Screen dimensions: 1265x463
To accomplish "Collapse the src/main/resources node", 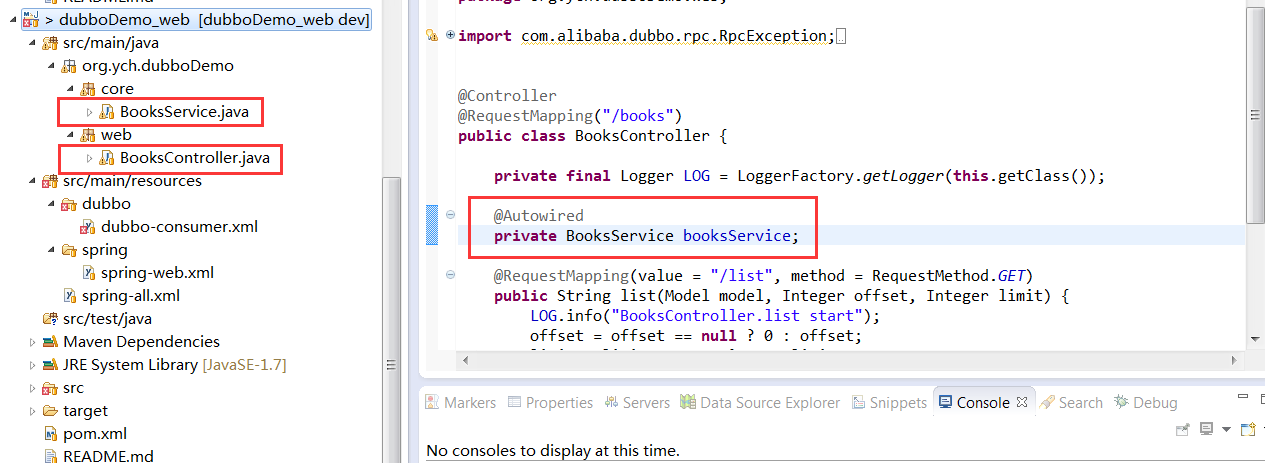I will (x=31, y=181).
